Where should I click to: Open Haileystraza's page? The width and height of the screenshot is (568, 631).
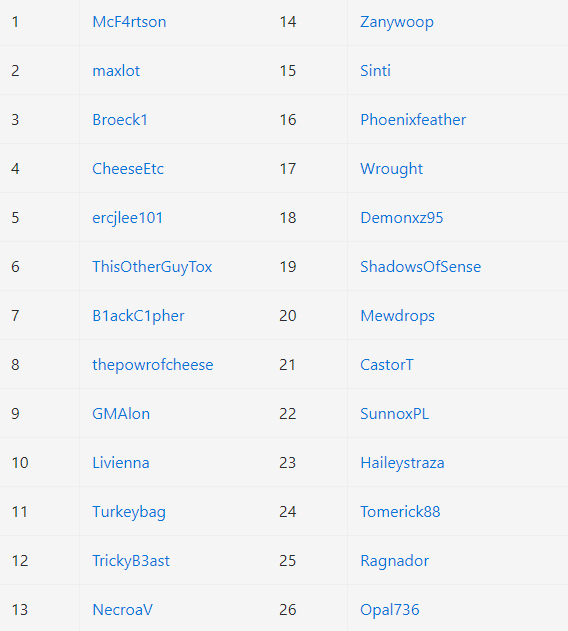pos(402,464)
